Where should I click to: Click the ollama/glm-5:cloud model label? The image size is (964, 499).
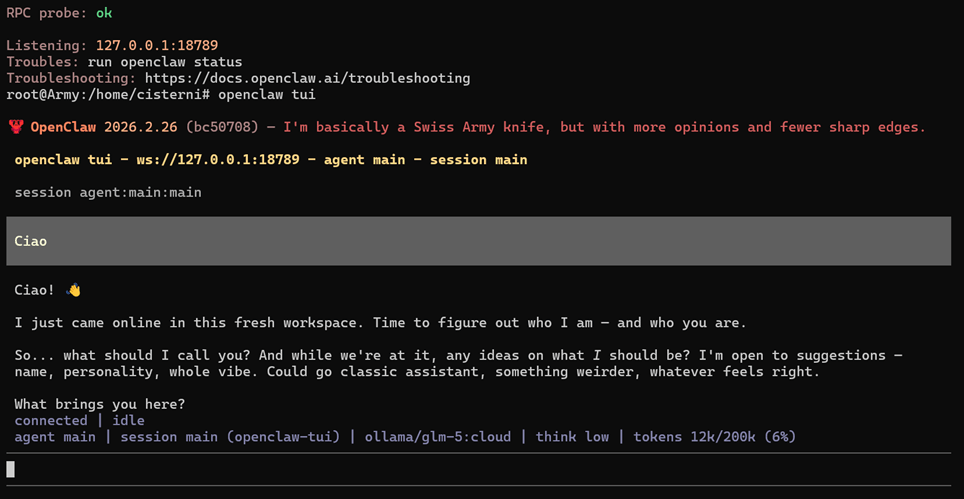[x=437, y=437]
